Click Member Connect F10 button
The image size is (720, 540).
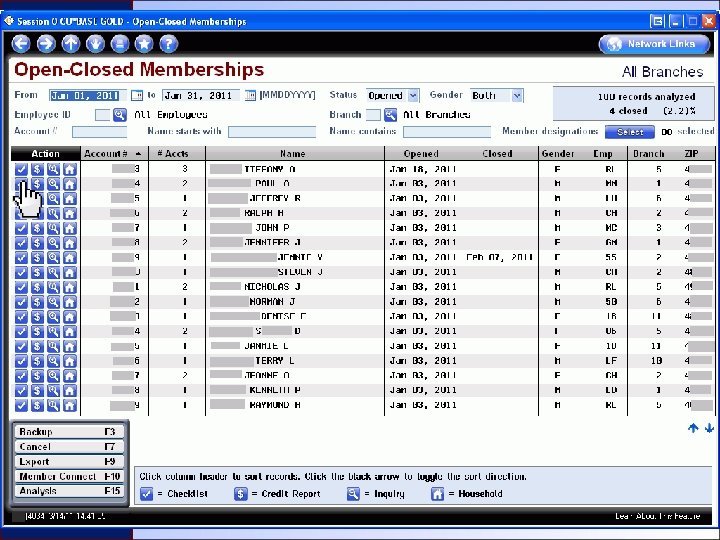[x=68, y=476]
